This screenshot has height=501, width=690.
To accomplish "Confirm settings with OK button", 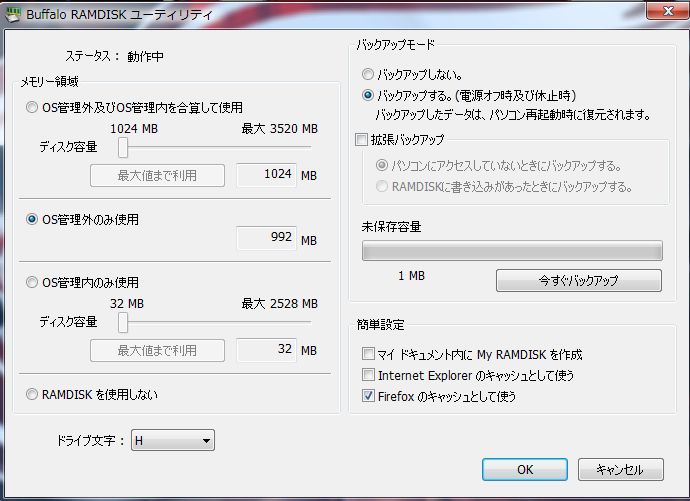I will tap(525, 469).
